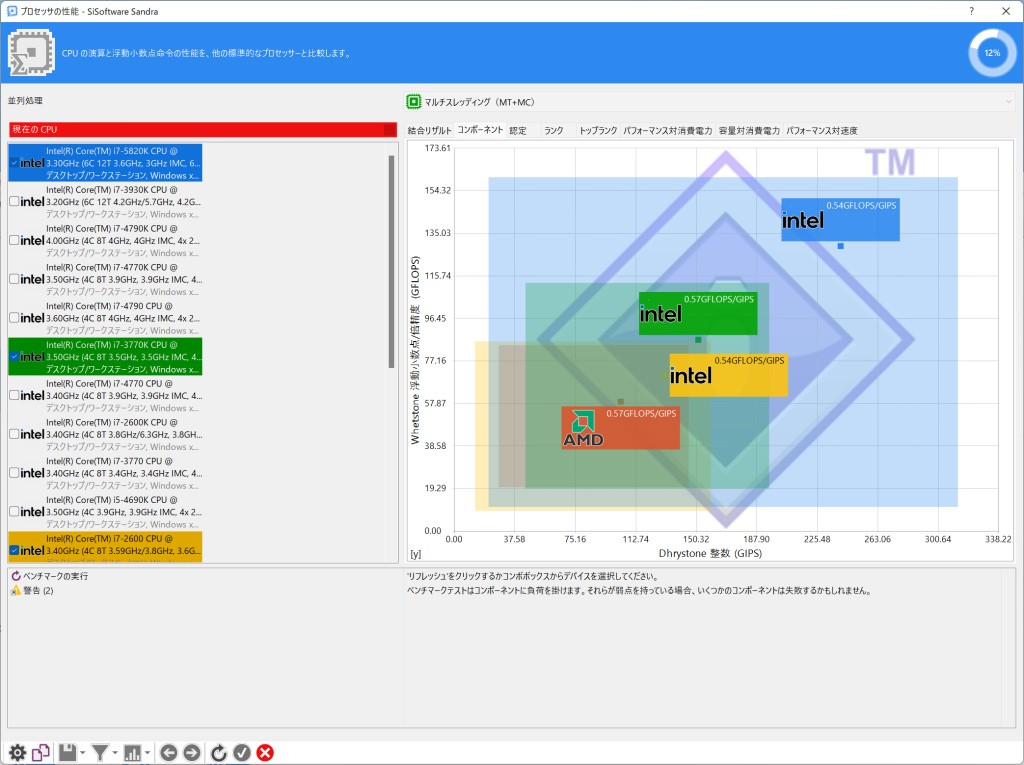Click the 警告 (2) tree item
The width and height of the screenshot is (1024, 765).
coord(39,591)
